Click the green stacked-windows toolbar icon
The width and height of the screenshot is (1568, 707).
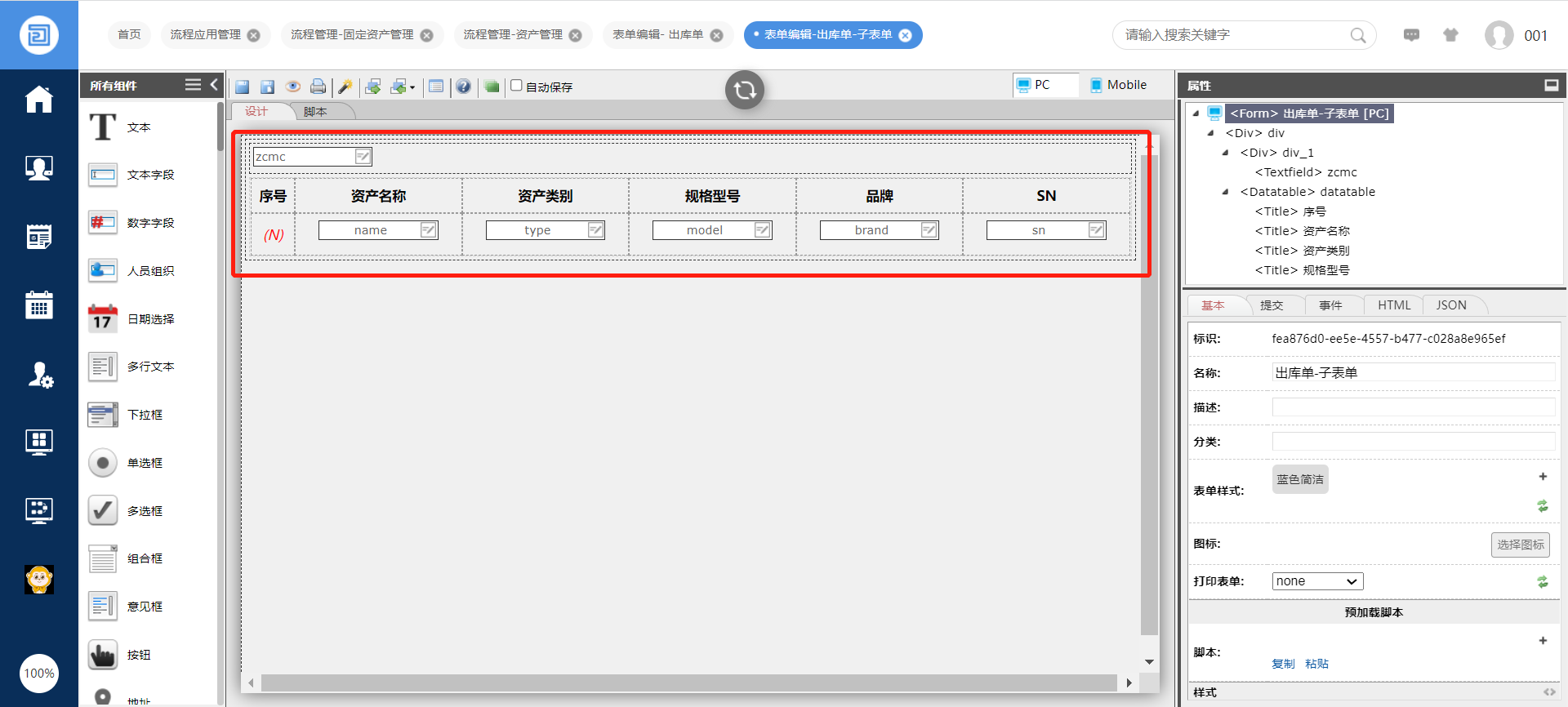492,87
